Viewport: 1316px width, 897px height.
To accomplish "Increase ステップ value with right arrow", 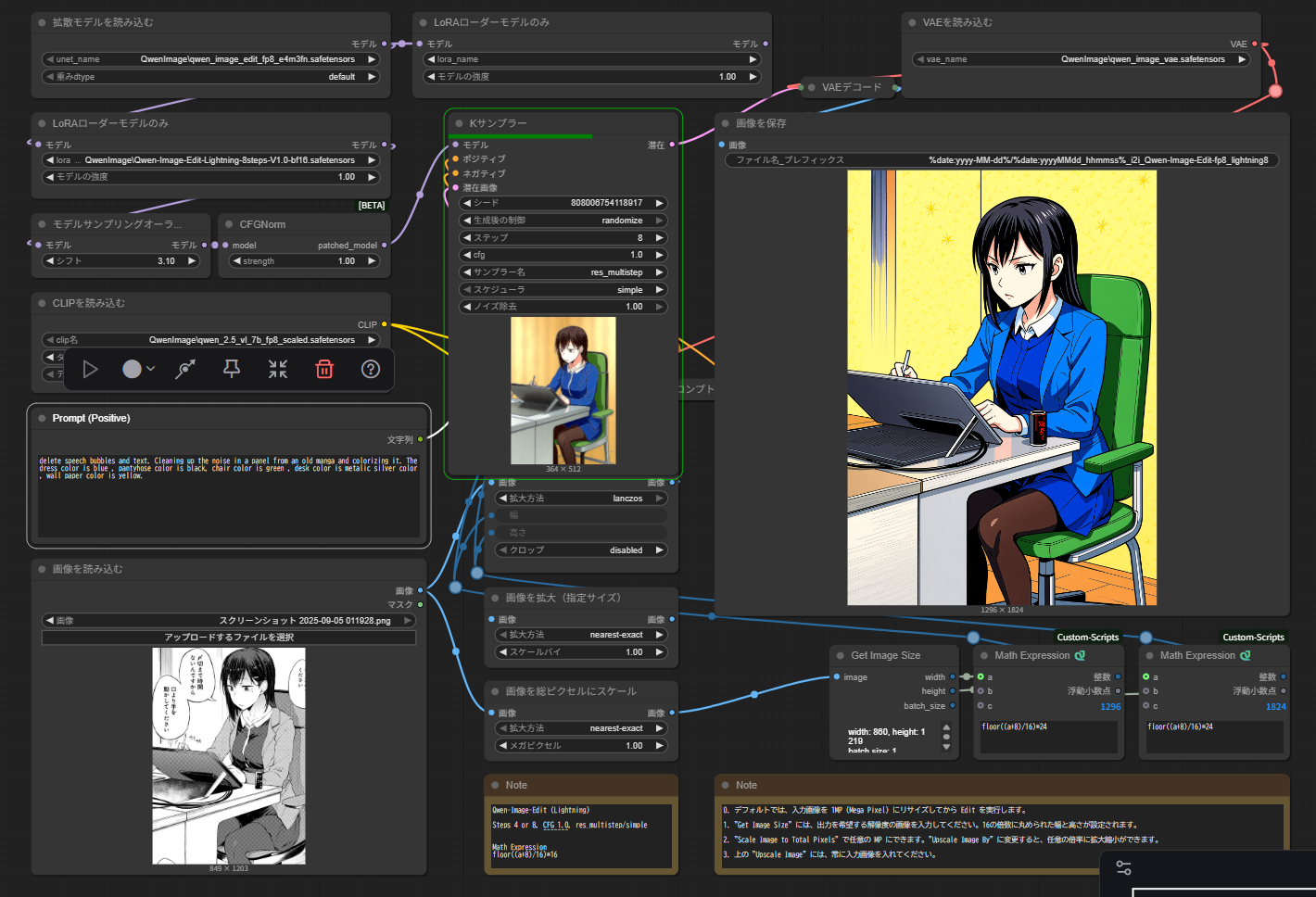I will (659, 238).
